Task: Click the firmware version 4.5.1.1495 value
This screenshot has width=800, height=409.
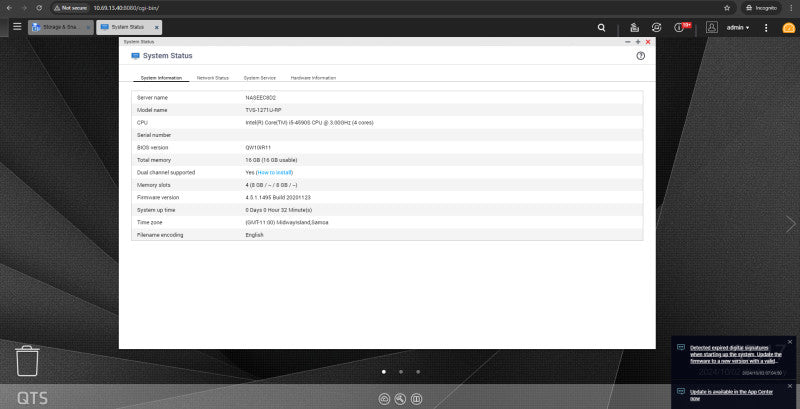Action: point(276,198)
